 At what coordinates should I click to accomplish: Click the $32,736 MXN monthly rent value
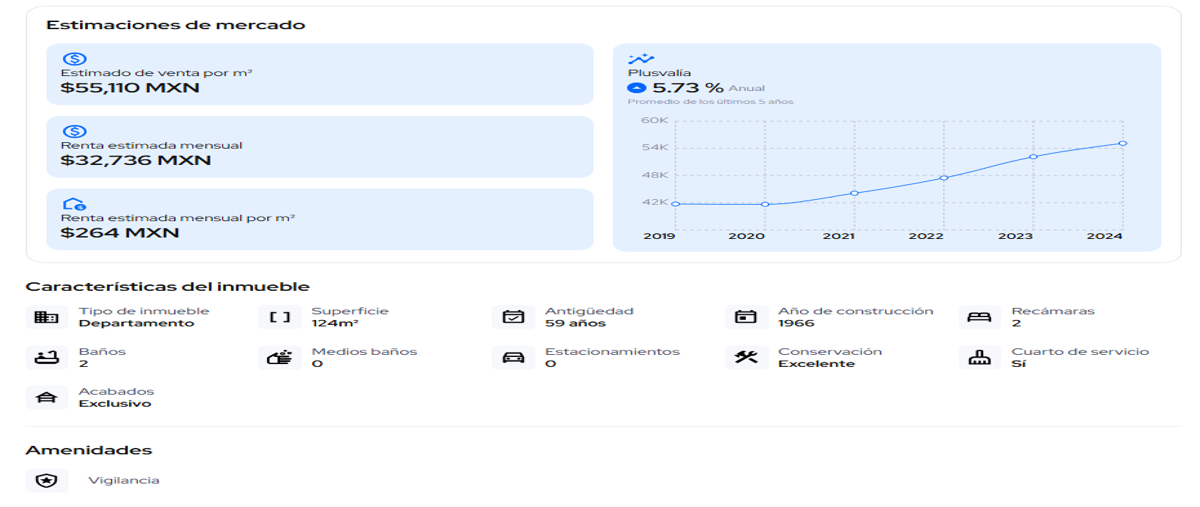[136, 160]
